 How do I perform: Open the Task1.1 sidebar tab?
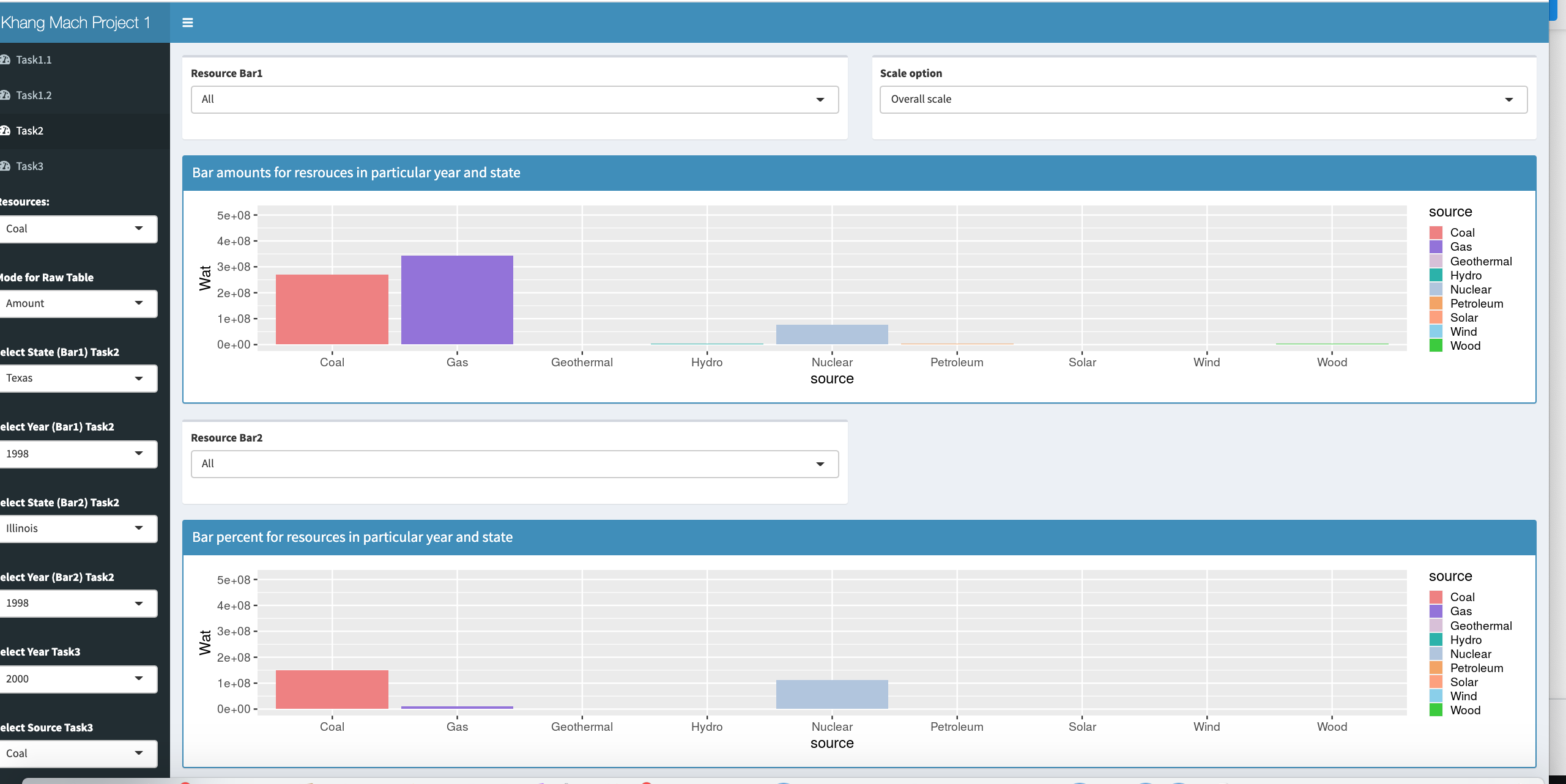coord(85,60)
